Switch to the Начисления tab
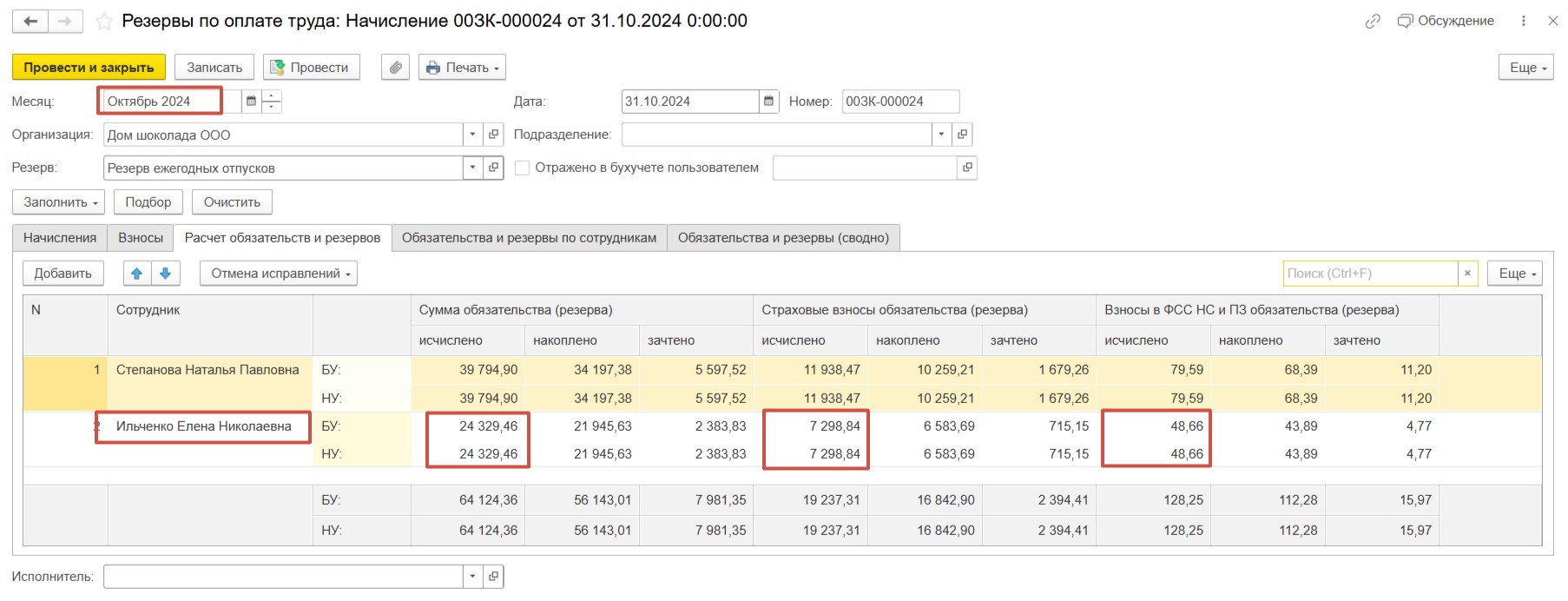Image resolution: width=1568 pixels, height=601 pixels. [60, 238]
